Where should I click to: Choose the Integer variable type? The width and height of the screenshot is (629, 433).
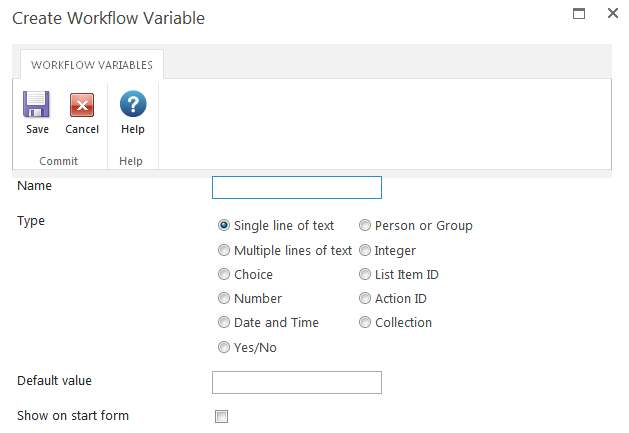click(x=366, y=251)
